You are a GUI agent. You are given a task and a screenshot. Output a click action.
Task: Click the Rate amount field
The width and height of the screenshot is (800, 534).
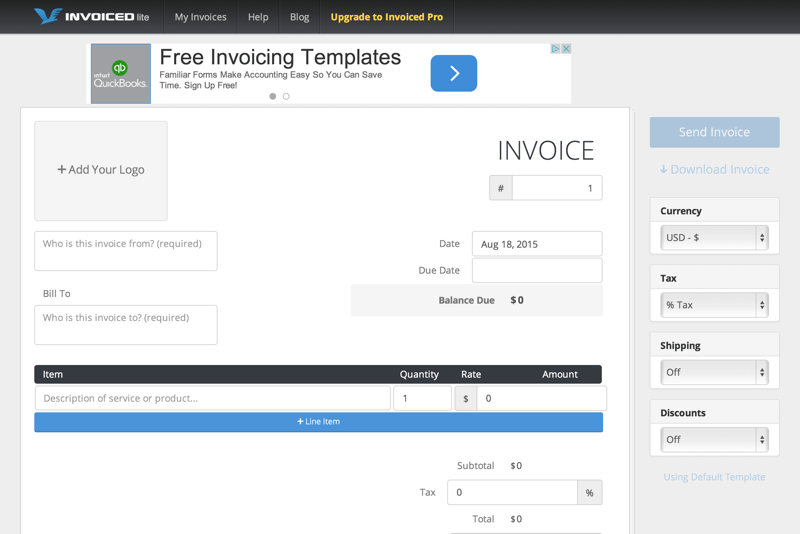pyautogui.click(x=541, y=398)
